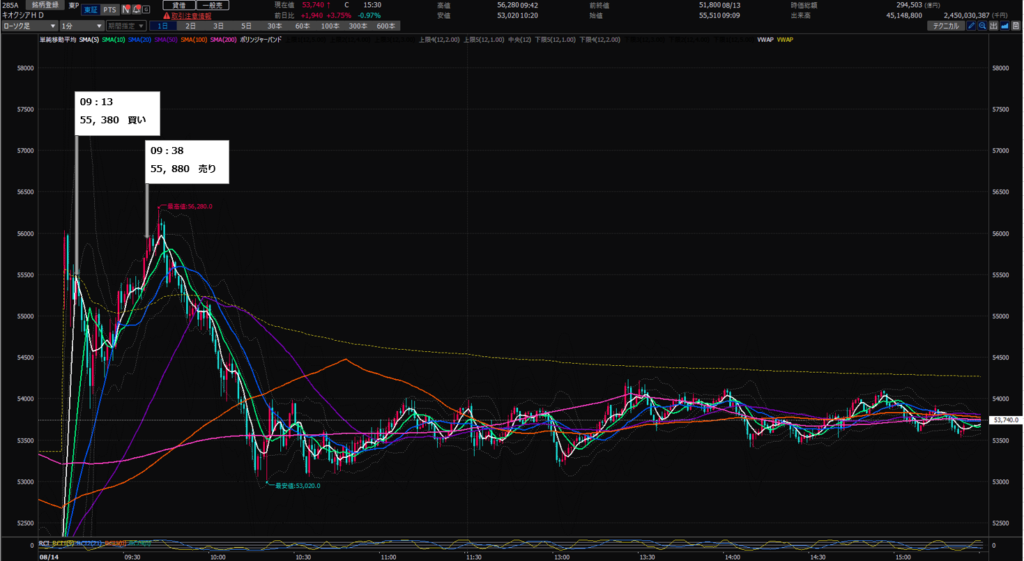Click the 58000 right price axis label

[x=1000, y=68]
